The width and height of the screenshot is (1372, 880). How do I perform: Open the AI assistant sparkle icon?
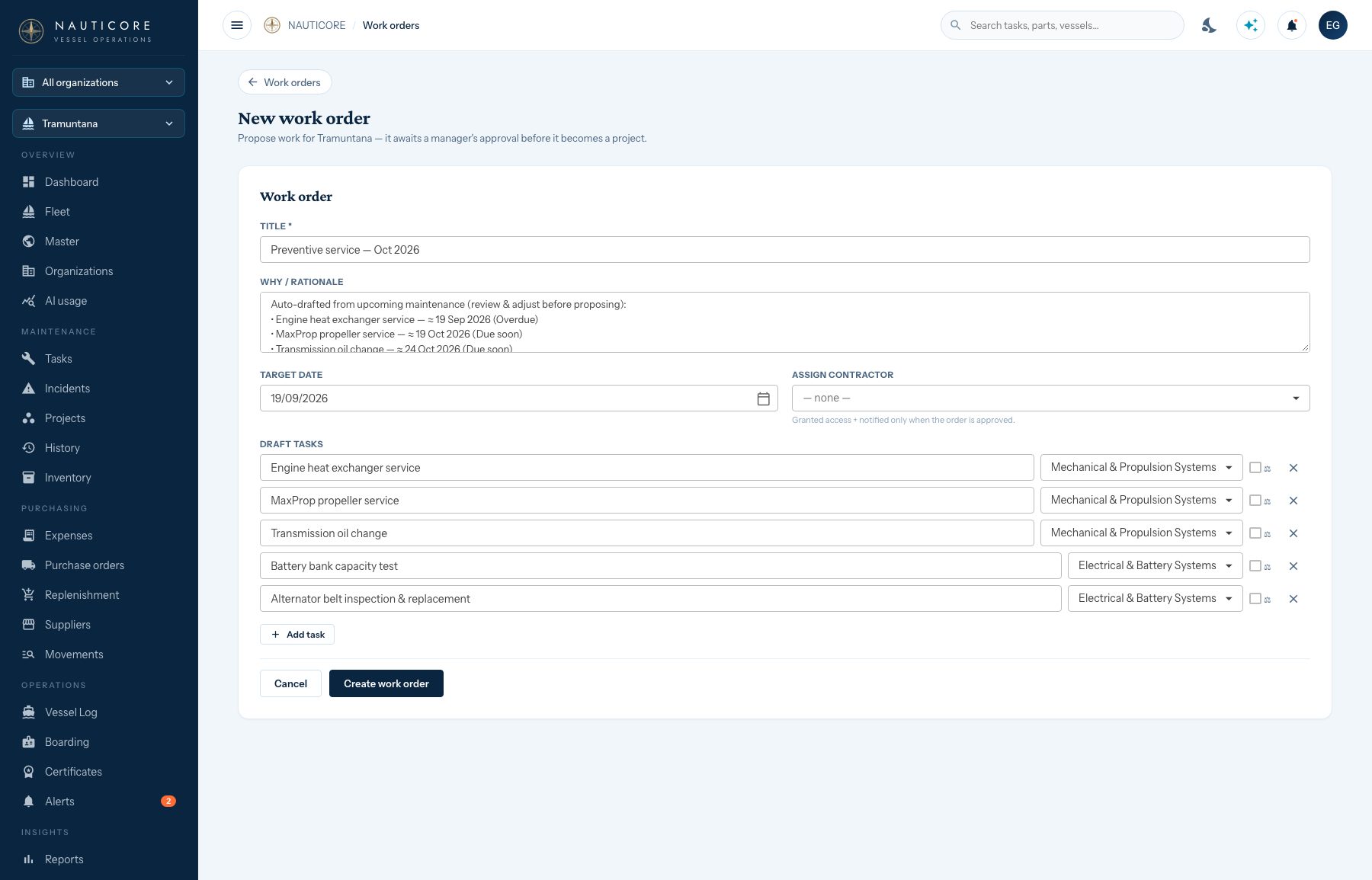tap(1251, 25)
